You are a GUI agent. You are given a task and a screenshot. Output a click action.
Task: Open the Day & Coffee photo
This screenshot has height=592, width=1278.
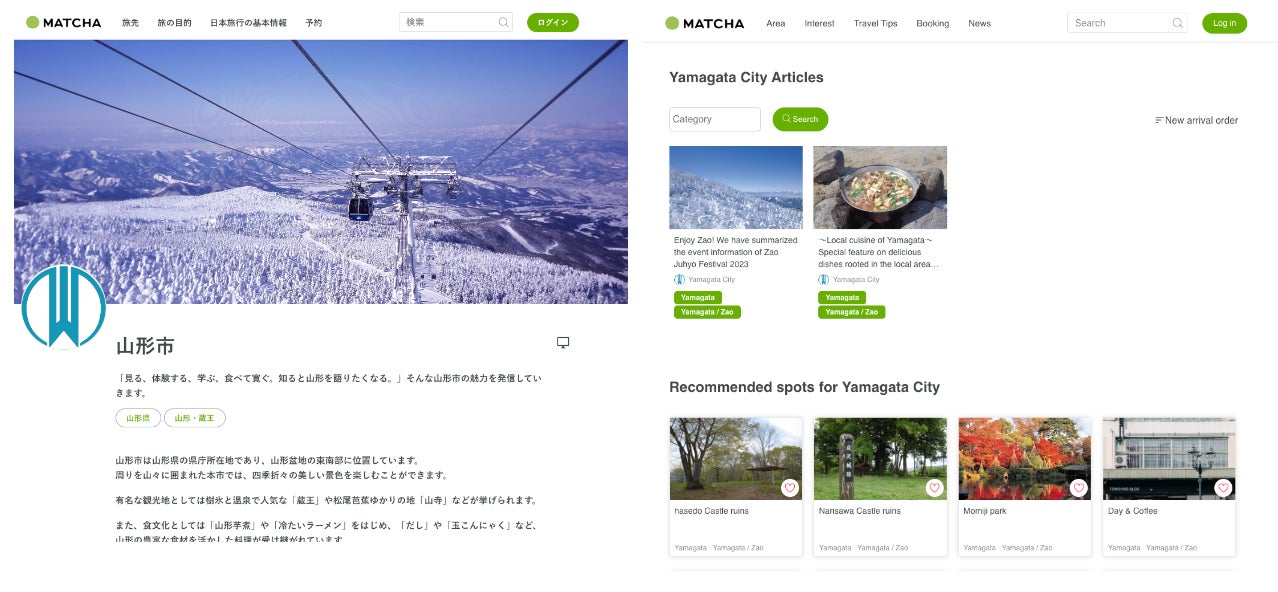point(1169,459)
